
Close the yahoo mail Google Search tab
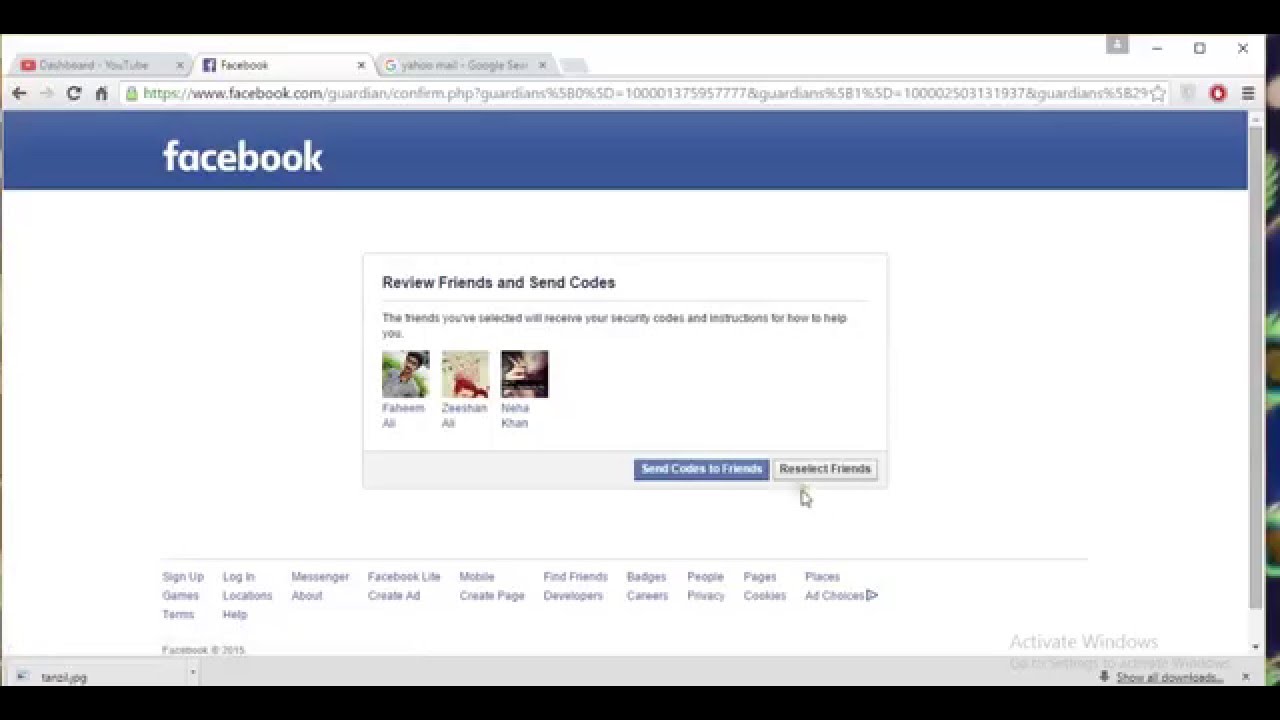(x=543, y=65)
